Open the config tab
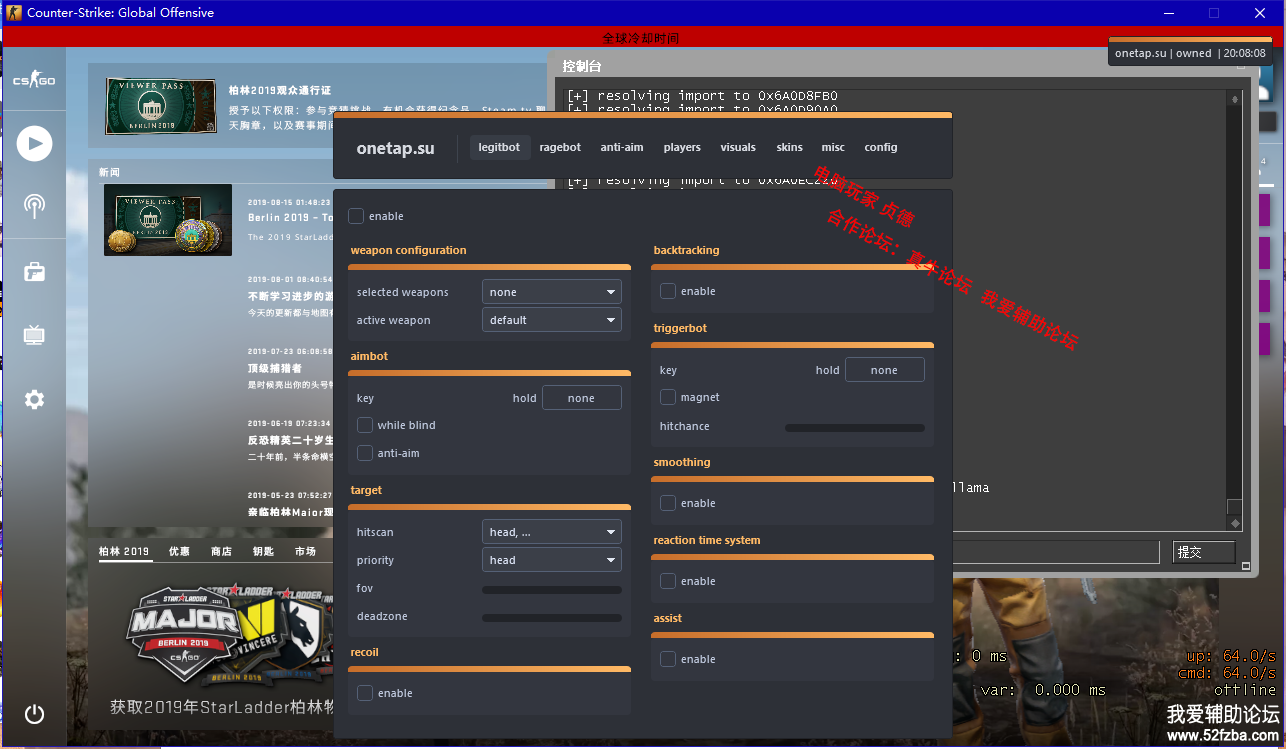The height and width of the screenshot is (749, 1286). pyautogui.click(x=881, y=147)
